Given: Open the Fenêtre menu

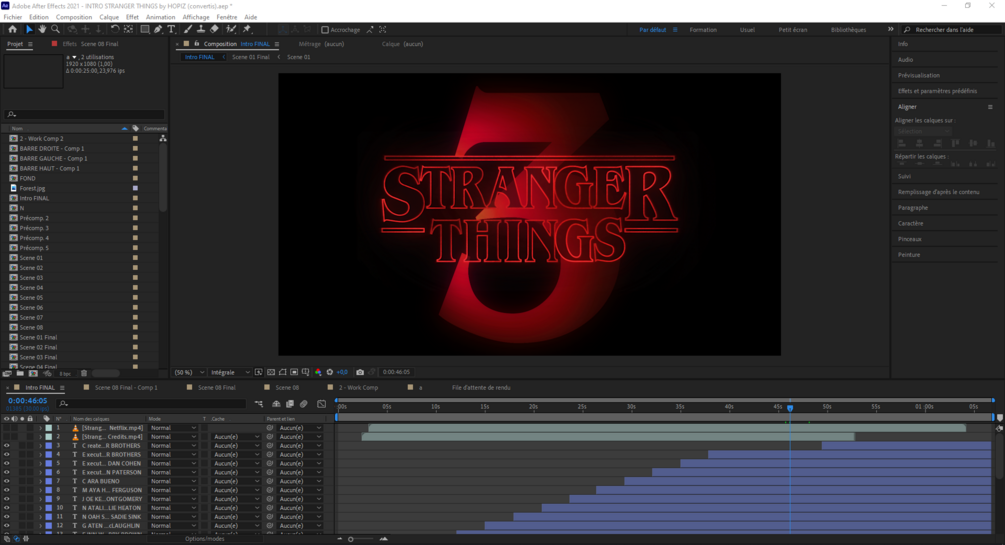Looking at the screenshot, I should coord(227,17).
